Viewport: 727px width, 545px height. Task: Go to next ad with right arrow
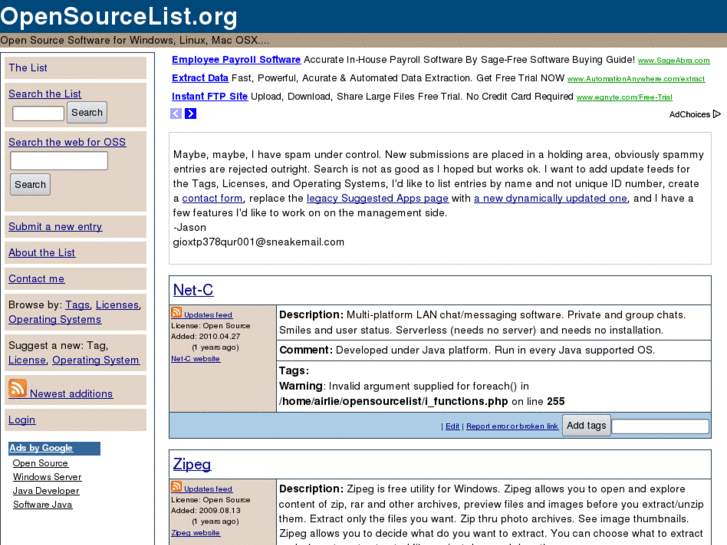pyautogui.click(x=191, y=114)
